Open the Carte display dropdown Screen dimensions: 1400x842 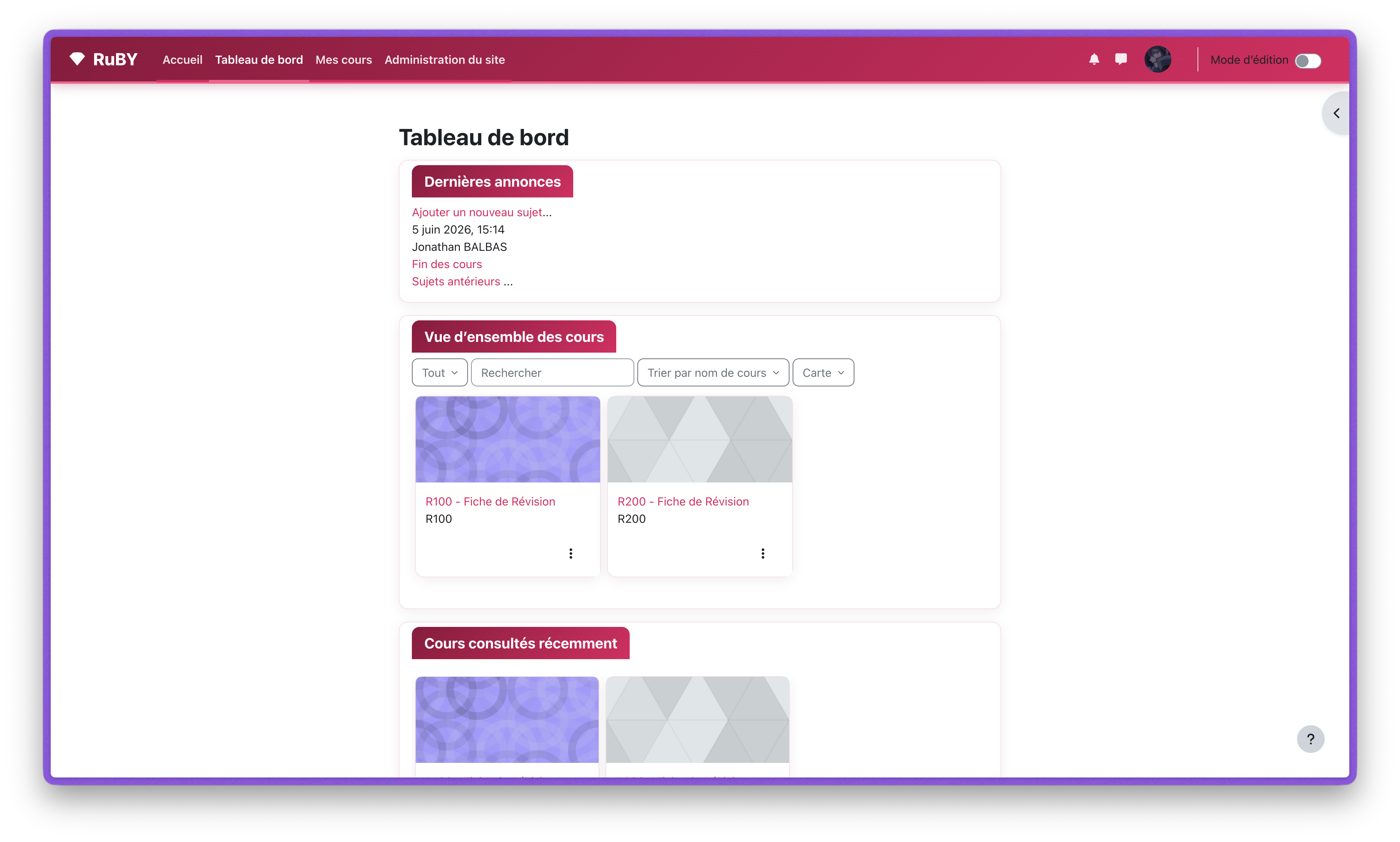[x=823, y=373]
